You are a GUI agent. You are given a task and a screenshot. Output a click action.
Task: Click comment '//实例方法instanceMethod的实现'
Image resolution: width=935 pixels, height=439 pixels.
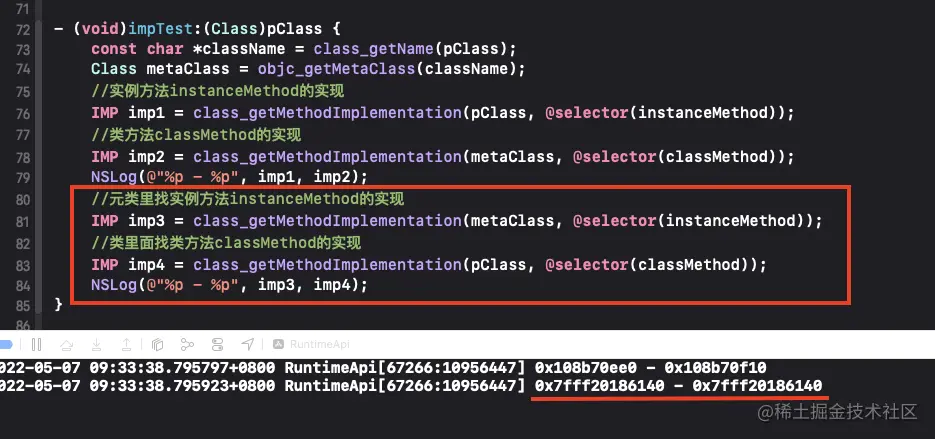click(x=218, y=91)
